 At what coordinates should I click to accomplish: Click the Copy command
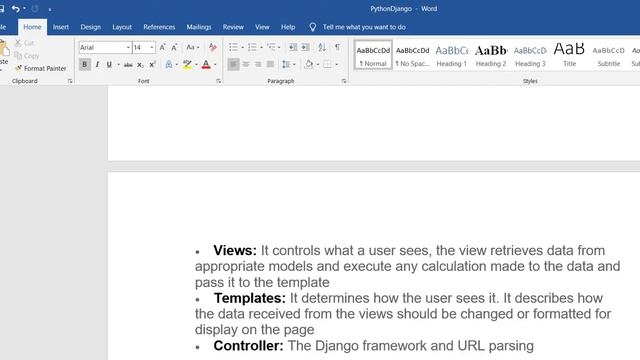27,56
